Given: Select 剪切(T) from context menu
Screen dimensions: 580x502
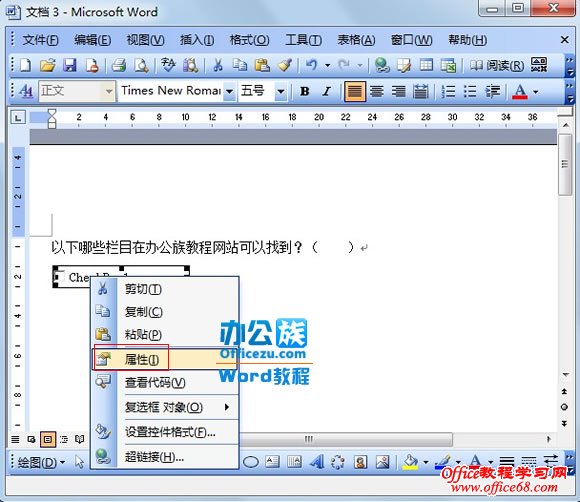Looking at the screenshot, I should [165, 289].
